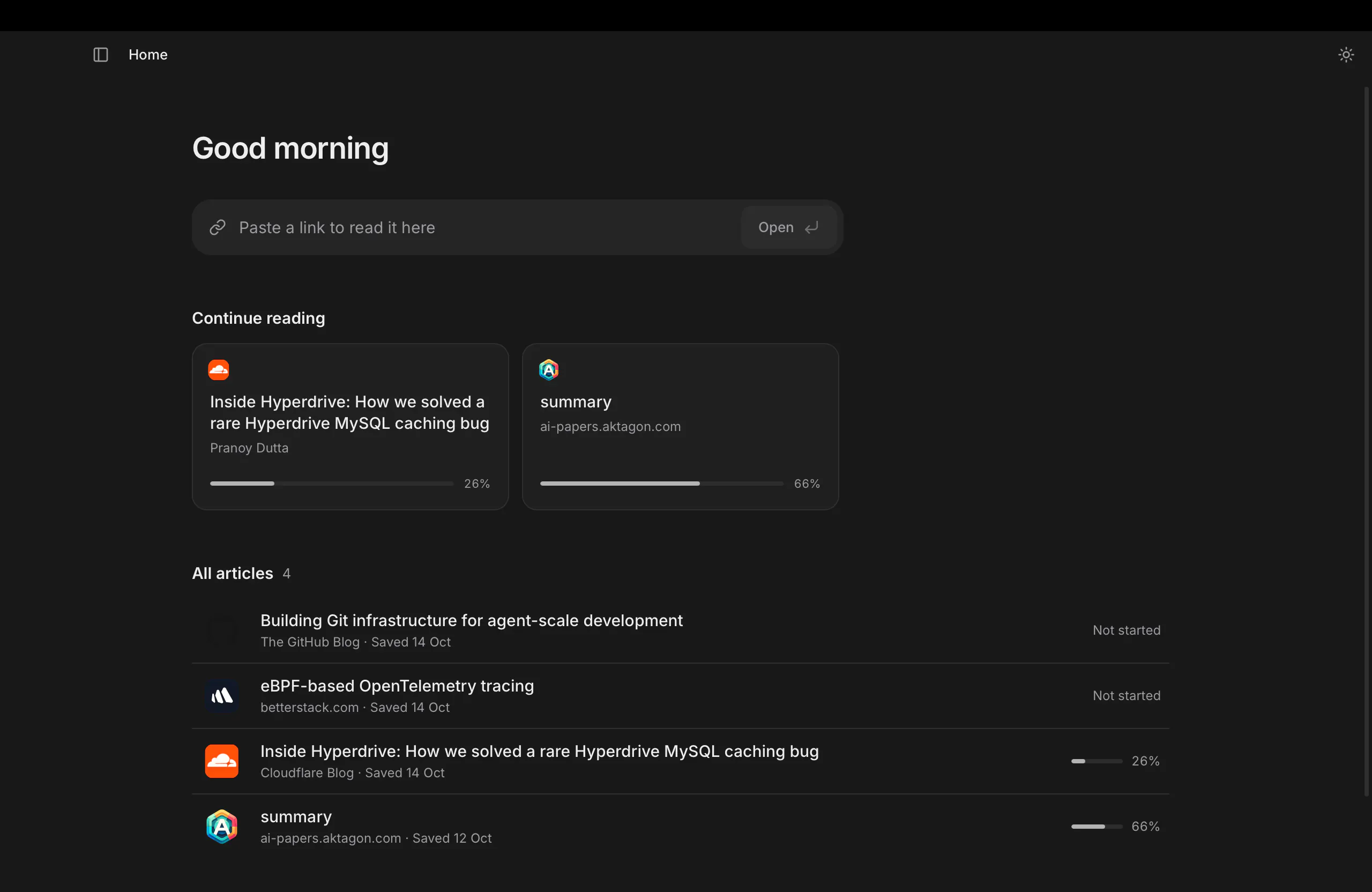Click Pranoy Dutta author name
Screen dimensions: 1372x892
pyautogui.click(x=249, y=448)
